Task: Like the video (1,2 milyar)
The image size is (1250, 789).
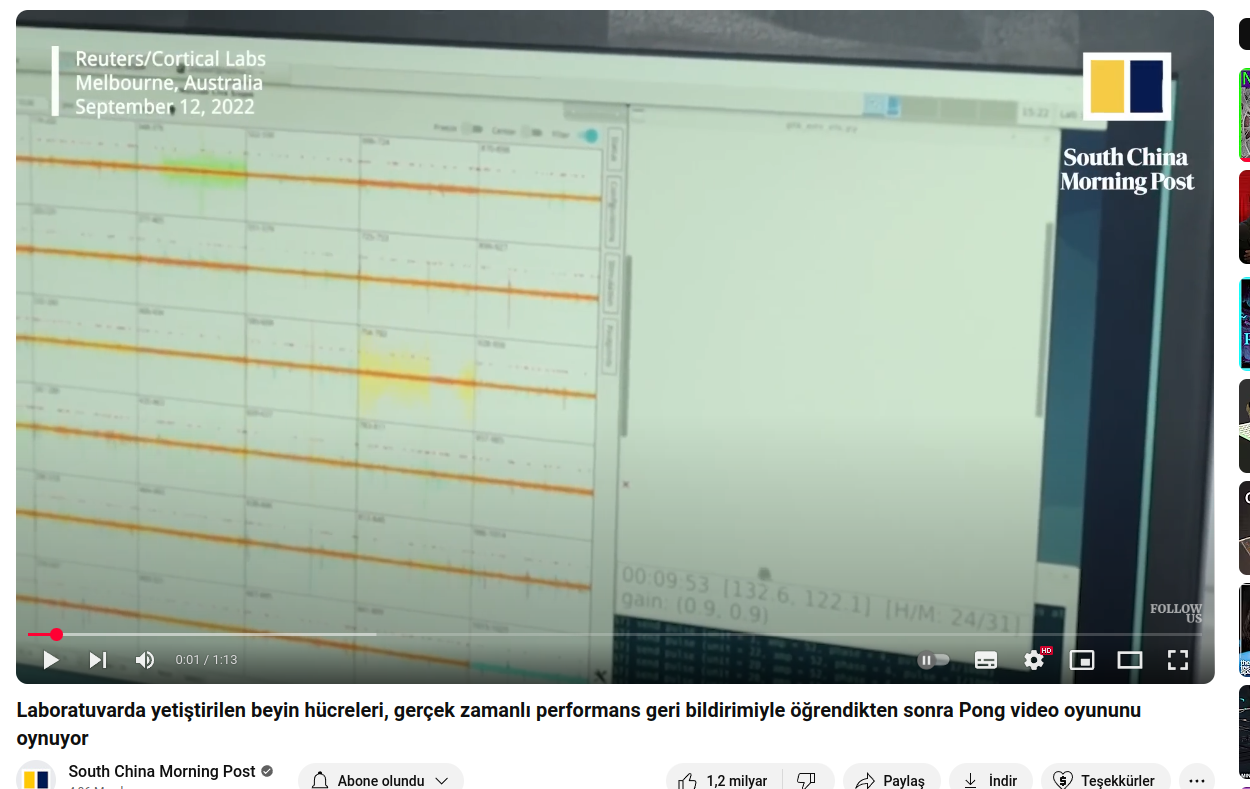Action: (x=724, y=781)
